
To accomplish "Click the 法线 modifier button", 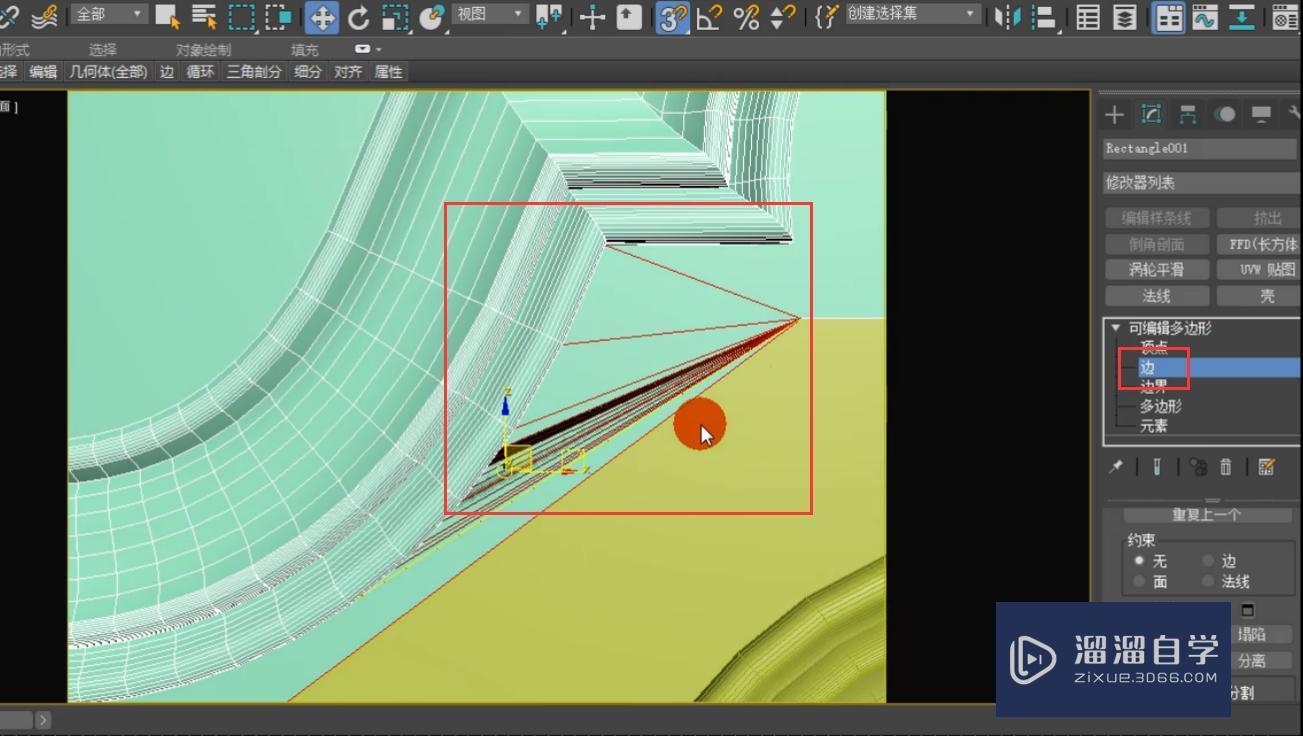I will (1156, 296).
